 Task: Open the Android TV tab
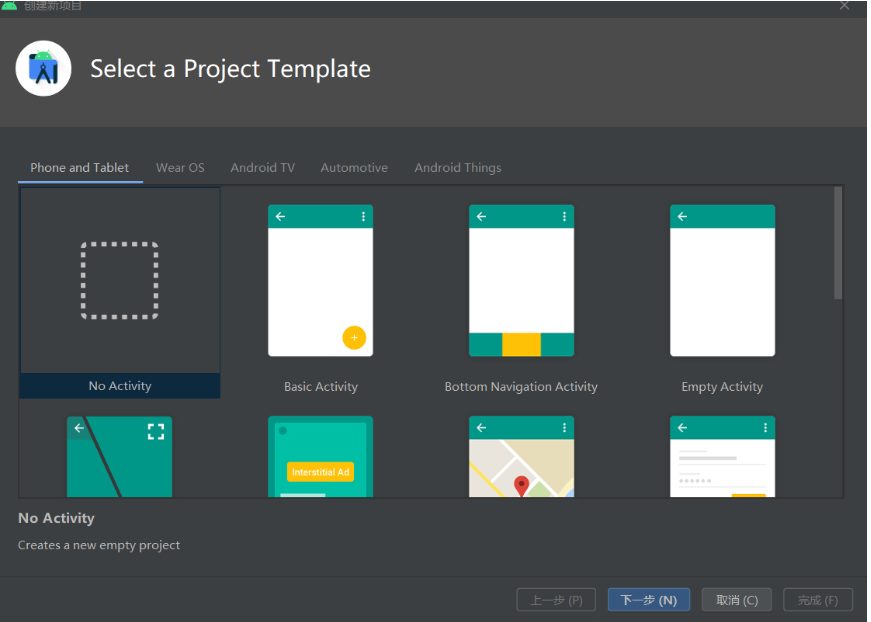(x=263, y=168)
